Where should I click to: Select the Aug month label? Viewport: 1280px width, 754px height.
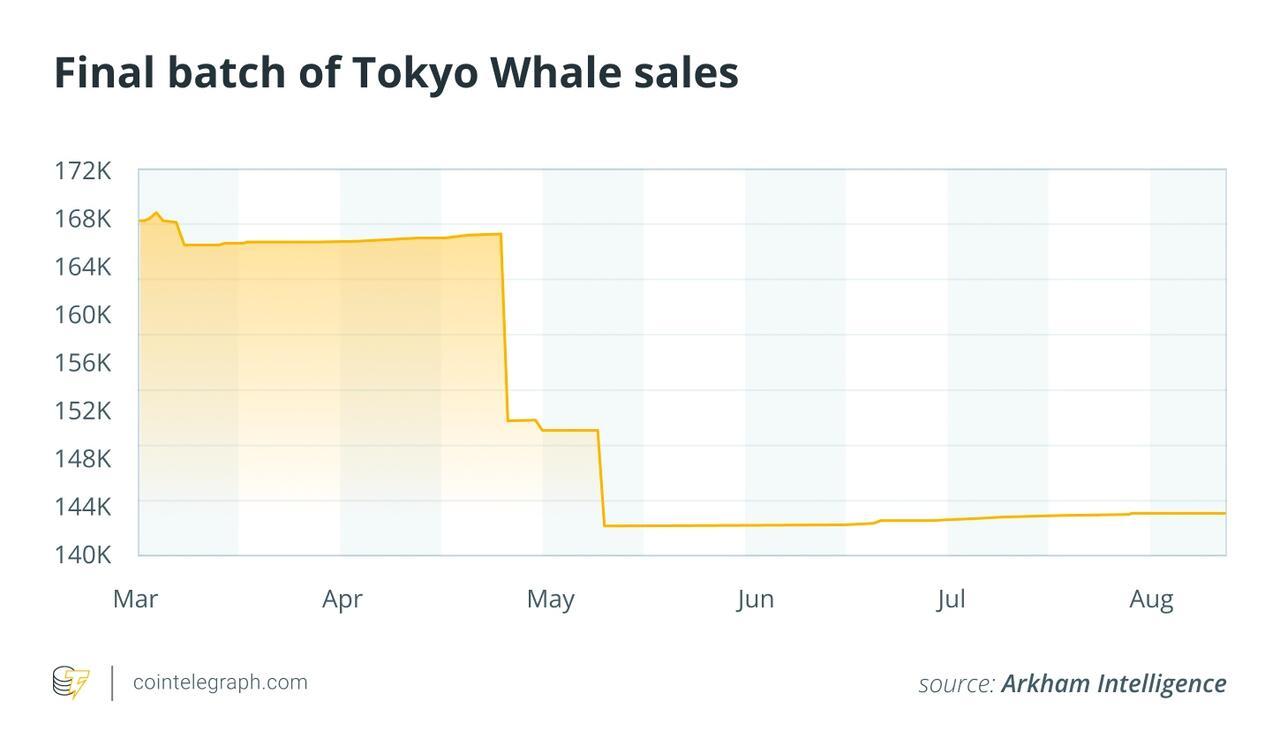1151,599
